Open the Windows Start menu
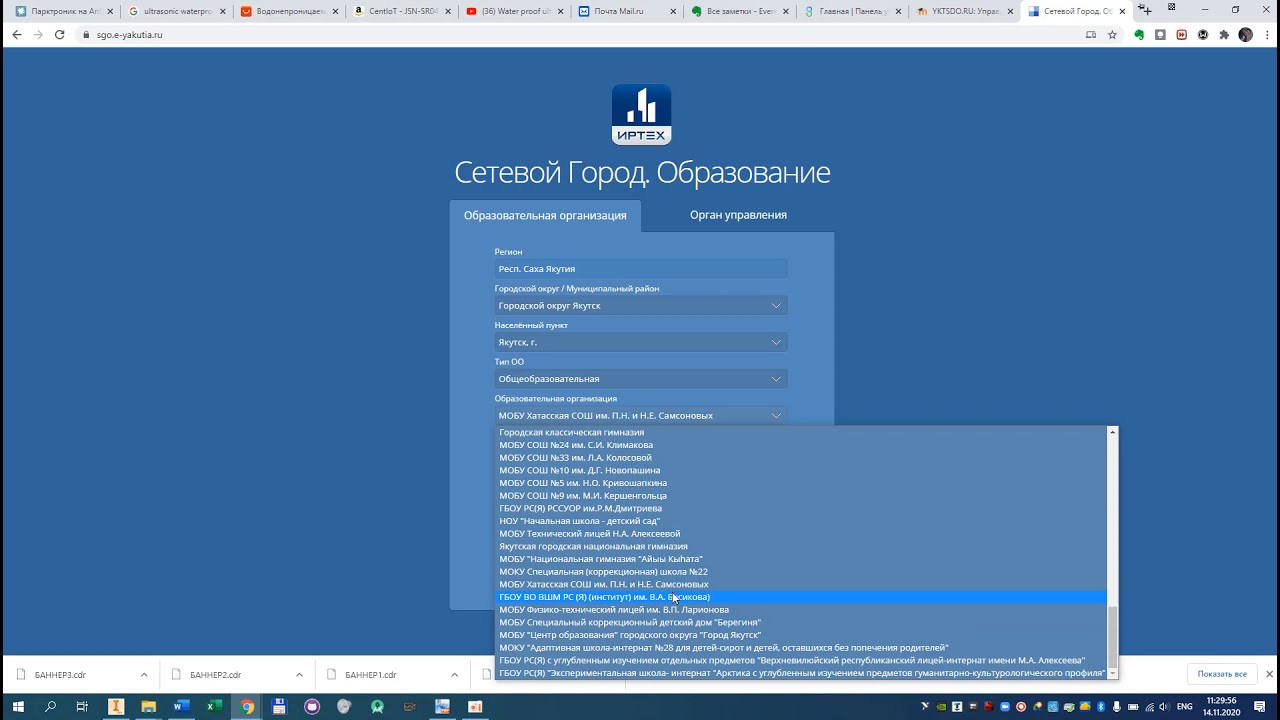1280x720 pixels. (x=18, y=707)
